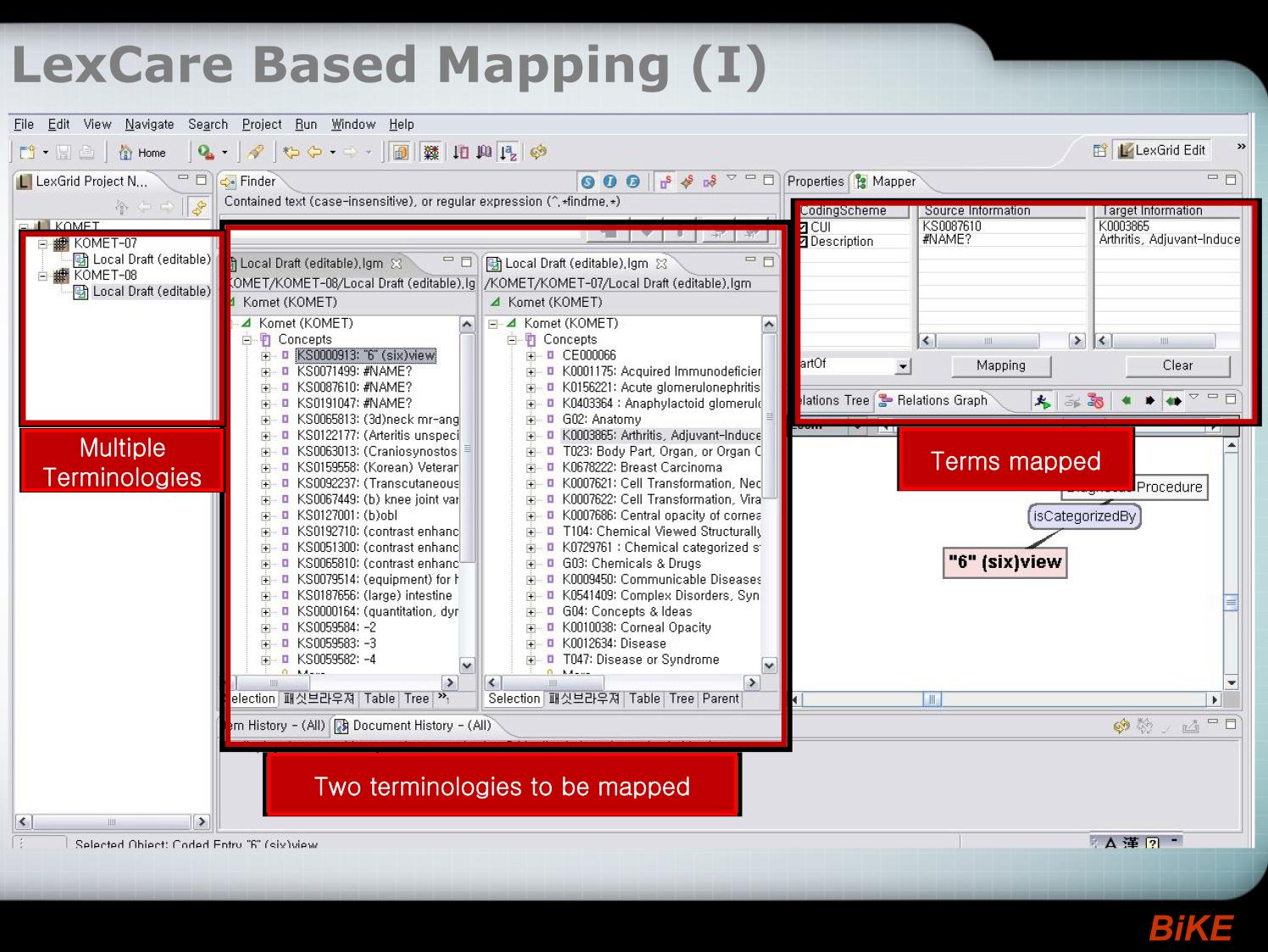Open the Table tab in KOMET-07 editor
Image resolution: width=1268 pixels, height=952 pixels.
644,699
